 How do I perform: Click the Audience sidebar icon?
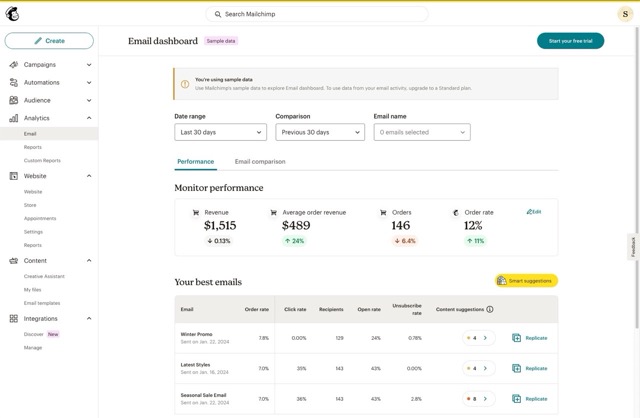pyautogui.click(x=14, y=101)
